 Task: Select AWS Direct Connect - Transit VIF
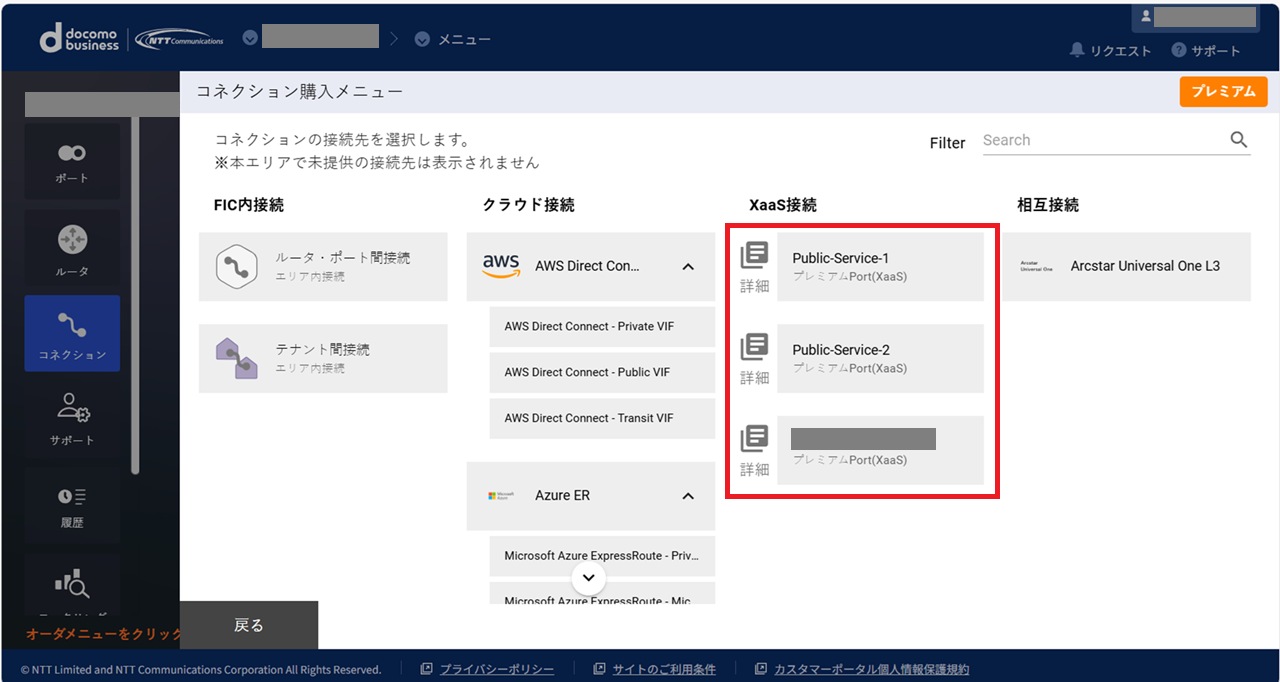tap(602, 418)
